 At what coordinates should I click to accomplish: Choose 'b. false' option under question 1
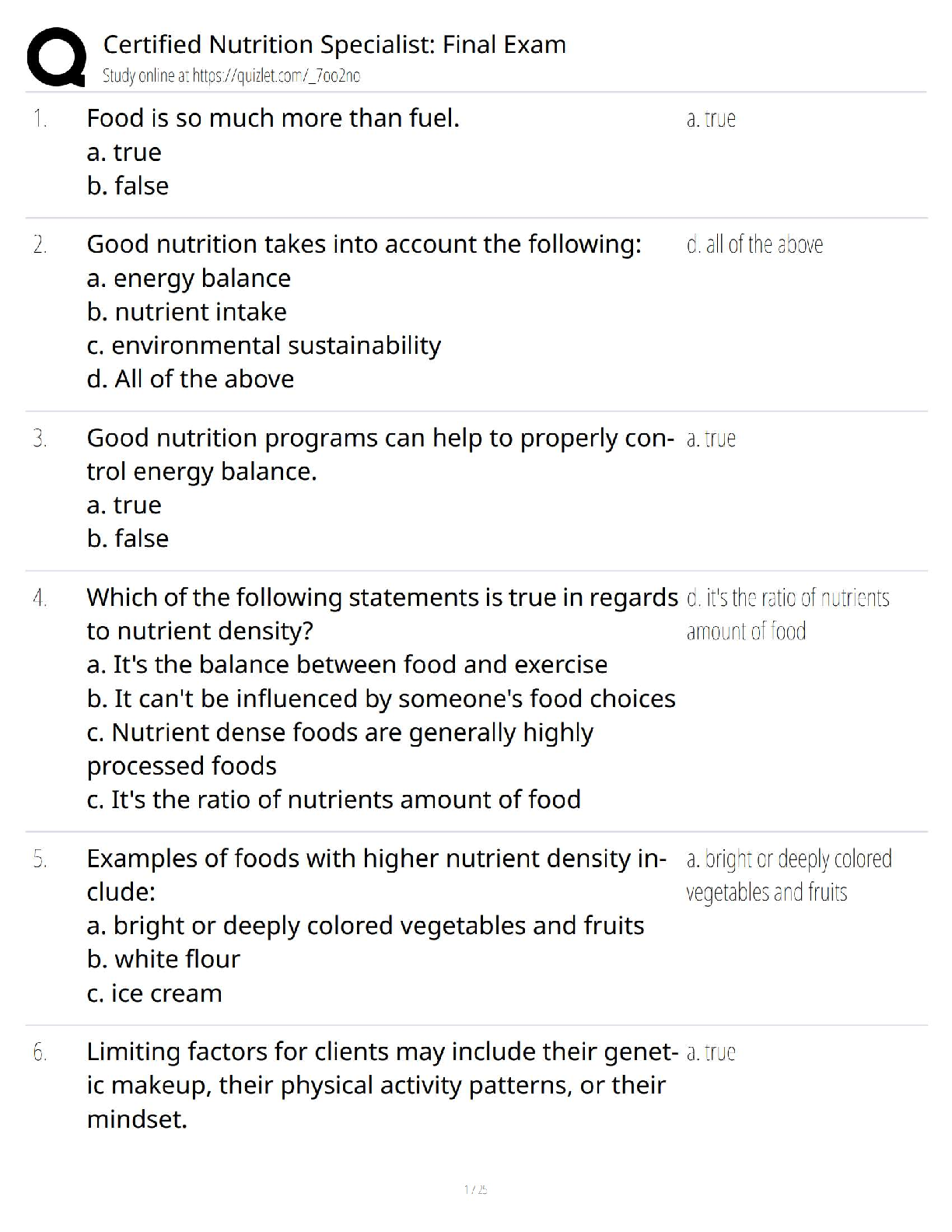(x=128, y=186)
